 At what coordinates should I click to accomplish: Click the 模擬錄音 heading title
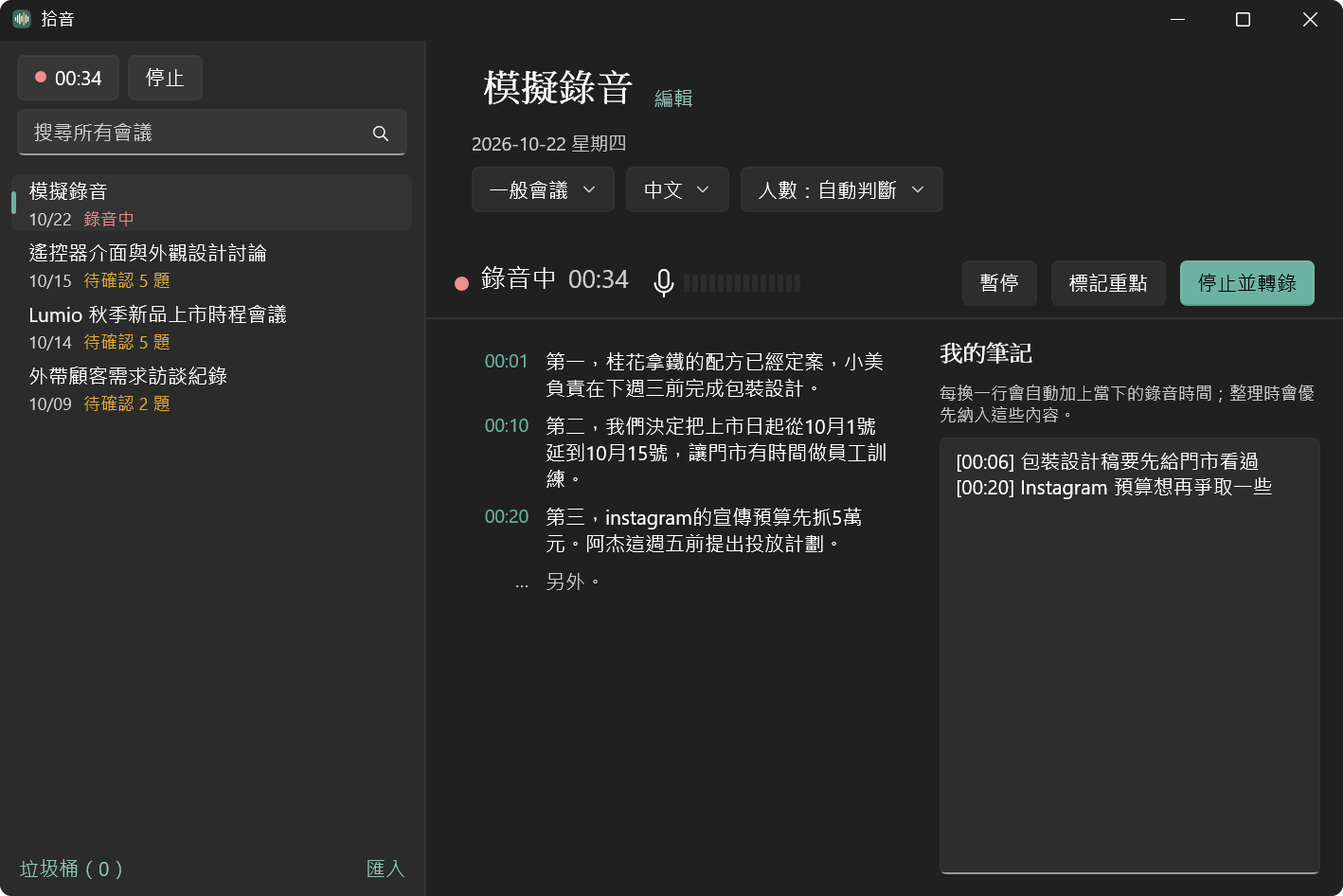pyautogui.click(x=558, y=88)
